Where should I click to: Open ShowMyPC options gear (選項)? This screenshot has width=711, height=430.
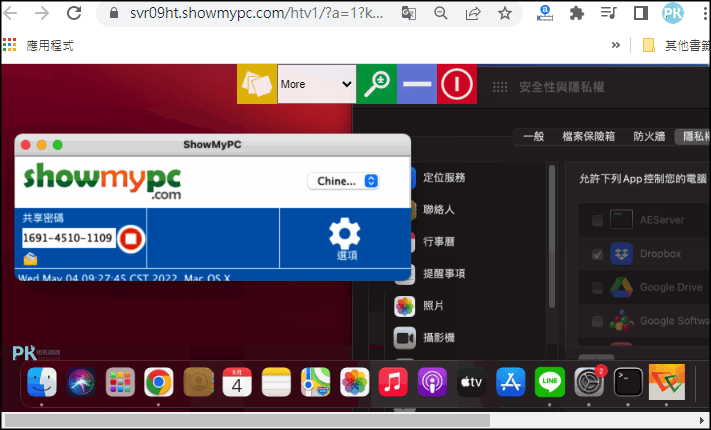click(x=345, y=239)
